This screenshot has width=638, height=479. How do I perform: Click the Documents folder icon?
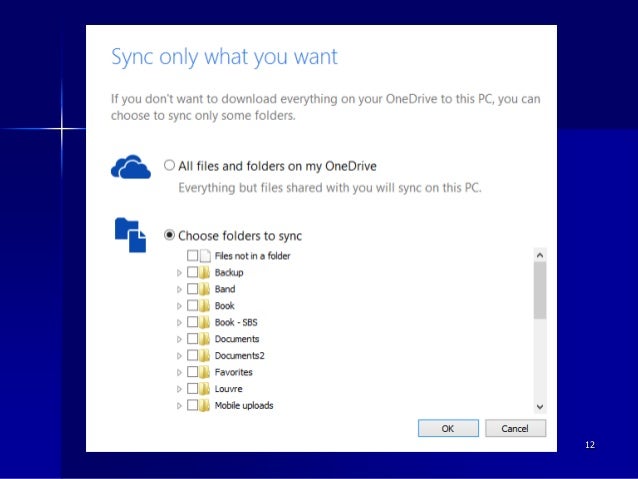coord(205,339)
